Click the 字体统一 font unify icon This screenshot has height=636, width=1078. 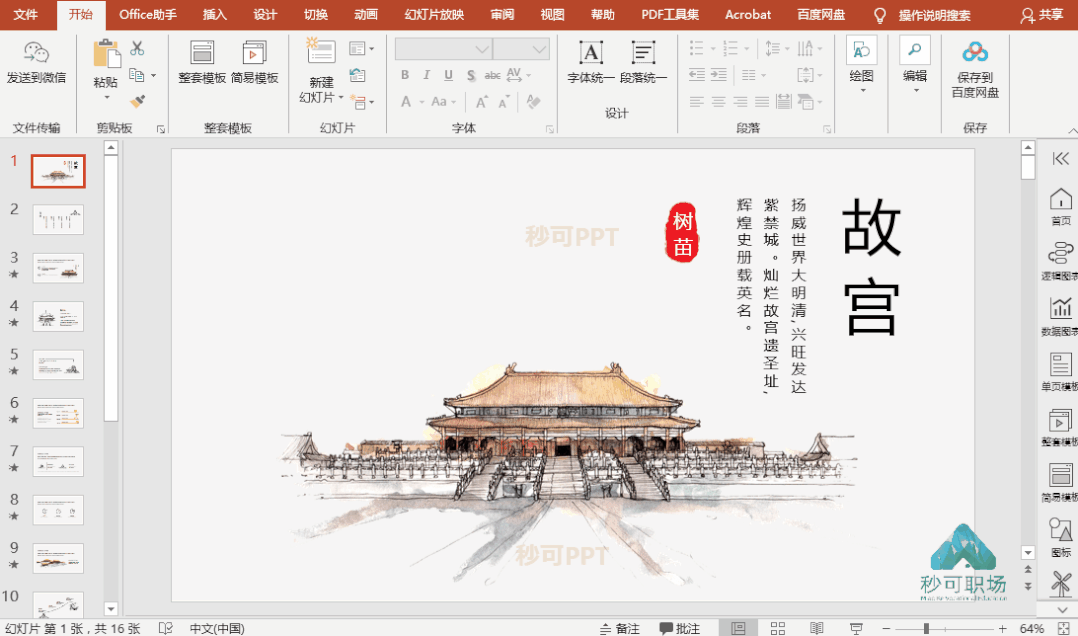pyautogui.click(x=591, y=53)
